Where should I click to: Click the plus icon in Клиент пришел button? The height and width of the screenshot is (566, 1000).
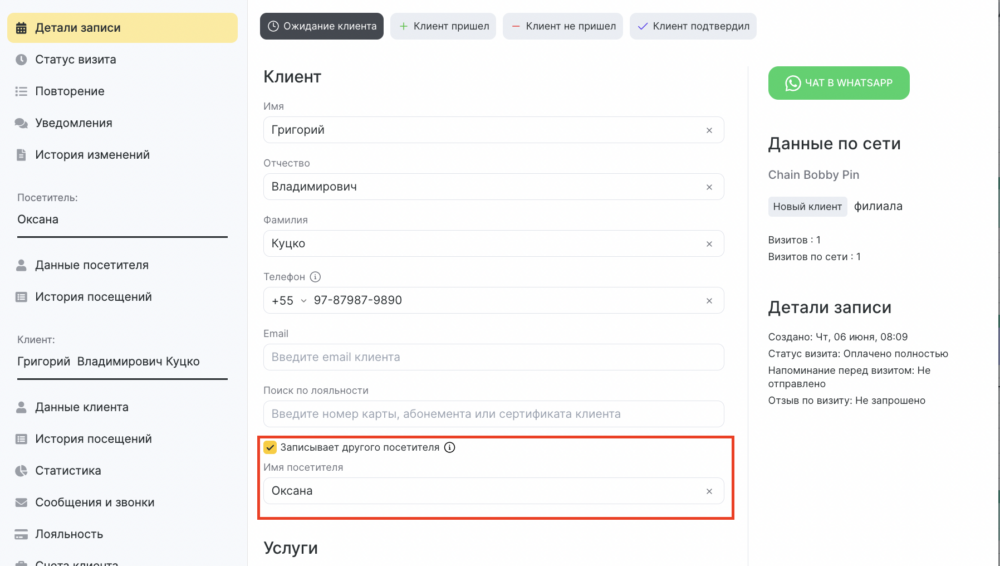point(404,26)
